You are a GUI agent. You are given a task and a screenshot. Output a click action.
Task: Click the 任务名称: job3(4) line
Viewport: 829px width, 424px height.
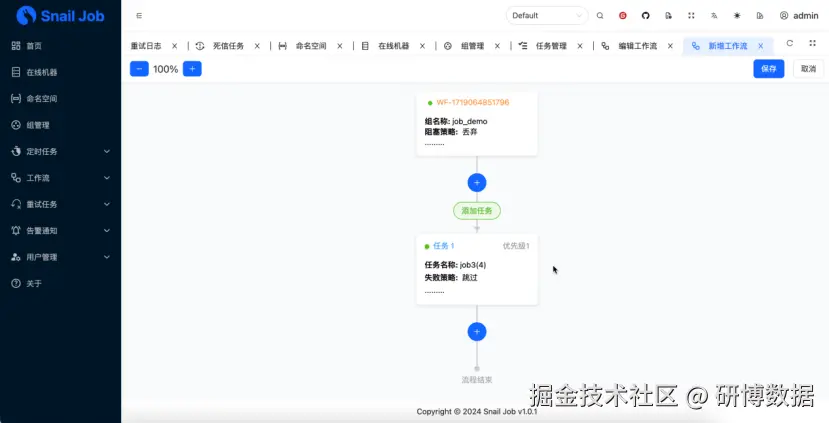tap(455, 265)
